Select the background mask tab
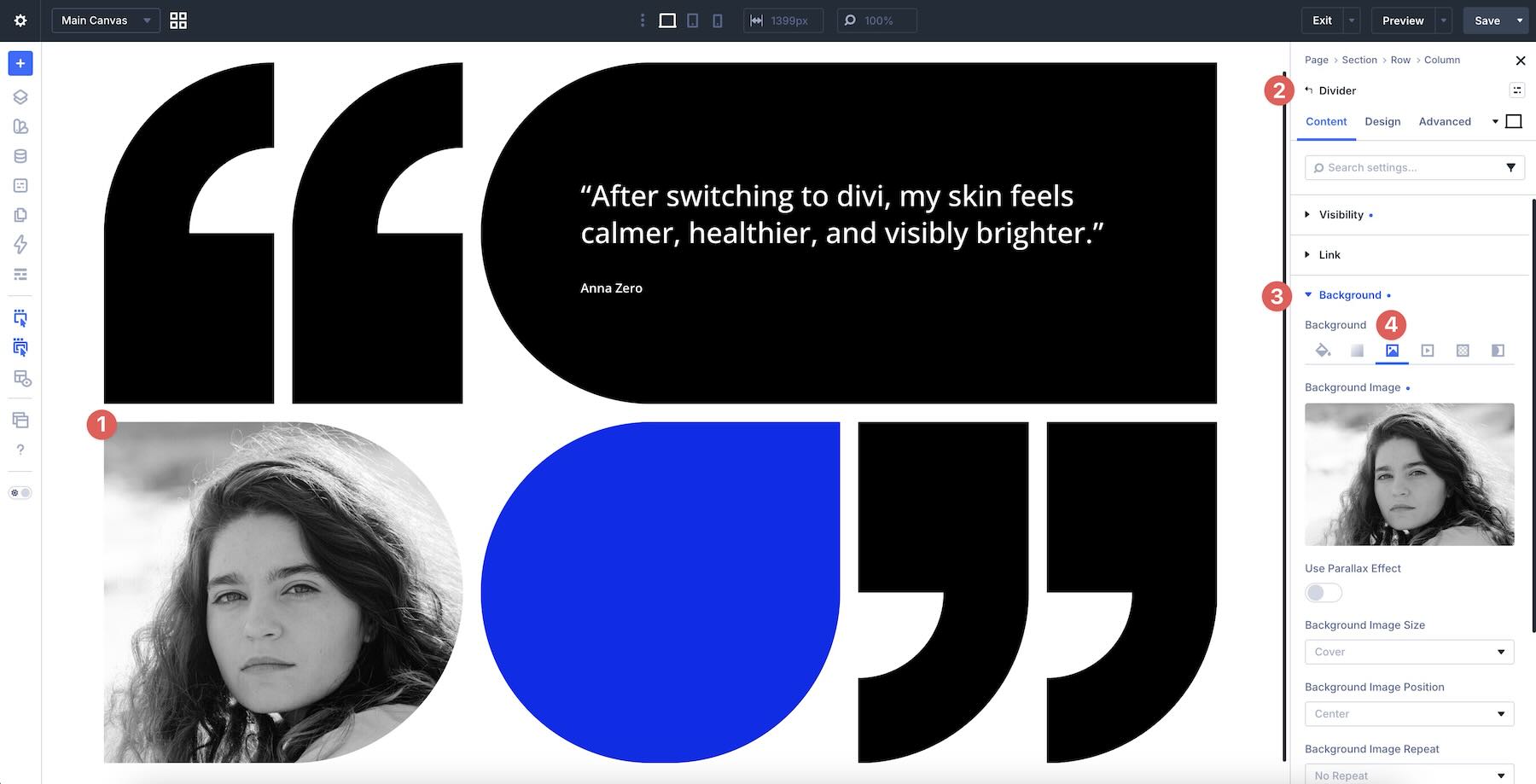1536x784 pixels. coord(1498,351)
